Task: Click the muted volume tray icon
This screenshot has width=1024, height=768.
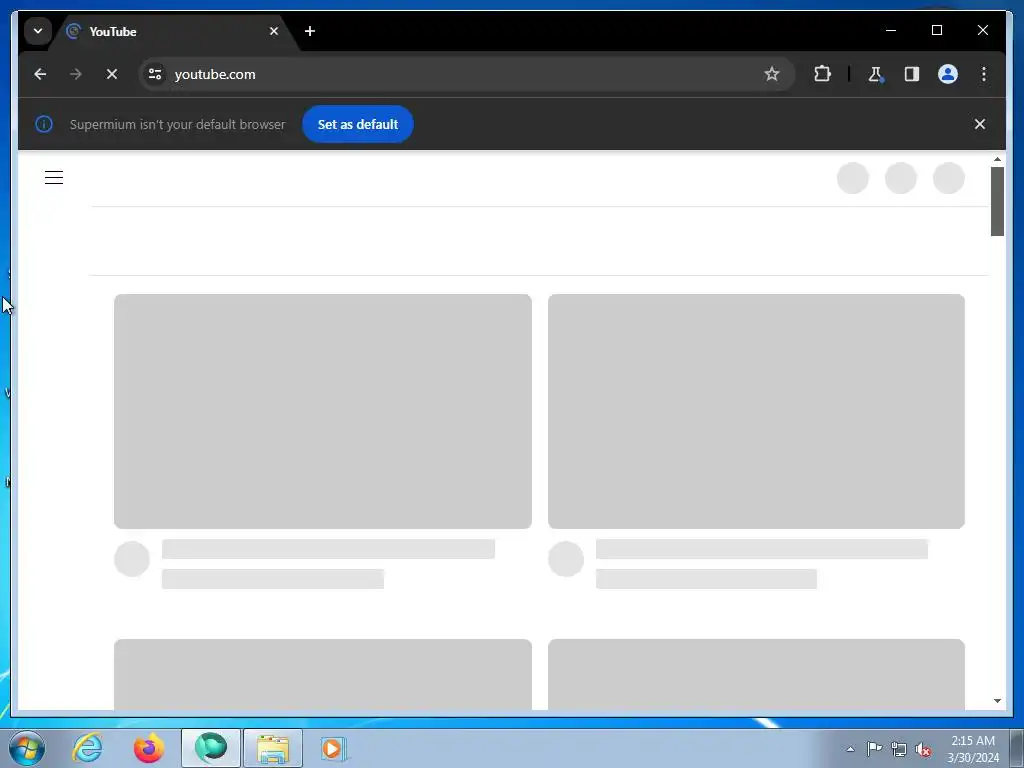Action: (x=923, y=749)
